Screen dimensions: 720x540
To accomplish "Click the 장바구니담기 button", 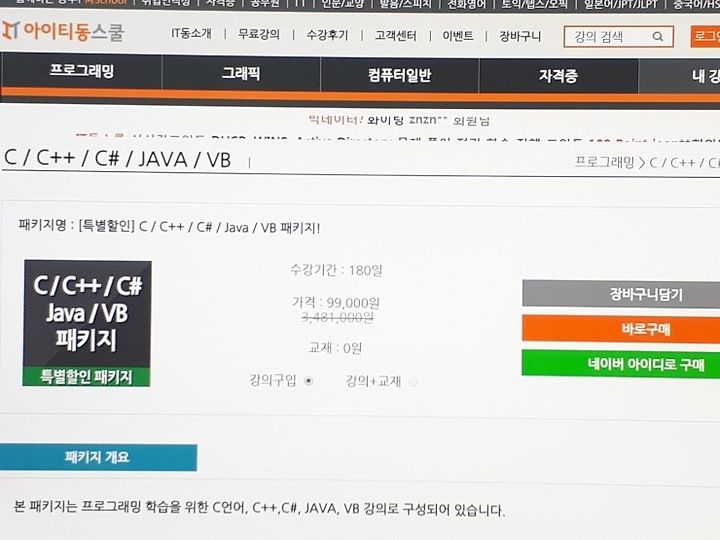I will pyautogui.click(x=621, y=294).
